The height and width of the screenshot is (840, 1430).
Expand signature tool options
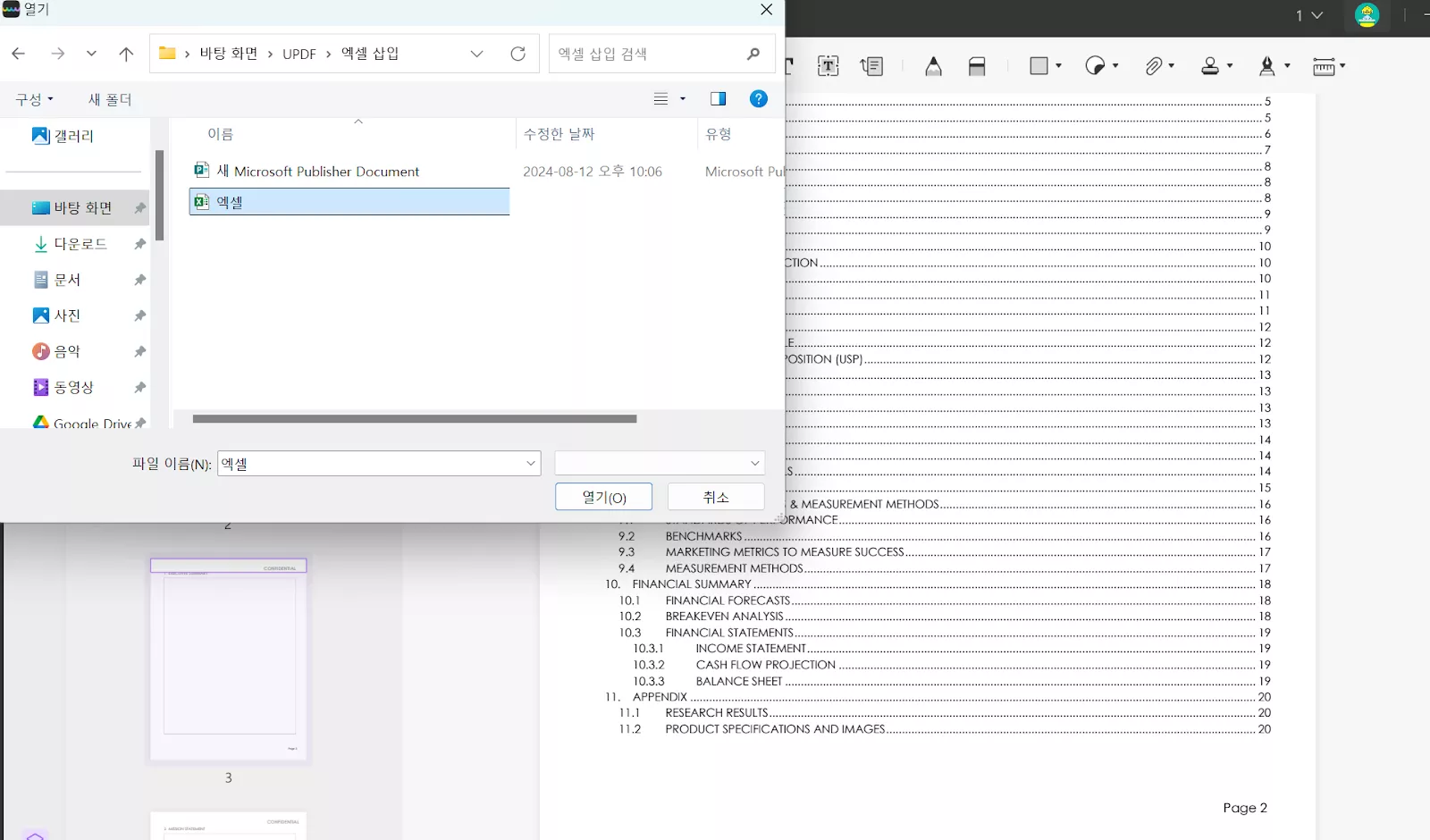pyautogui.click(x=1287, y=65)
